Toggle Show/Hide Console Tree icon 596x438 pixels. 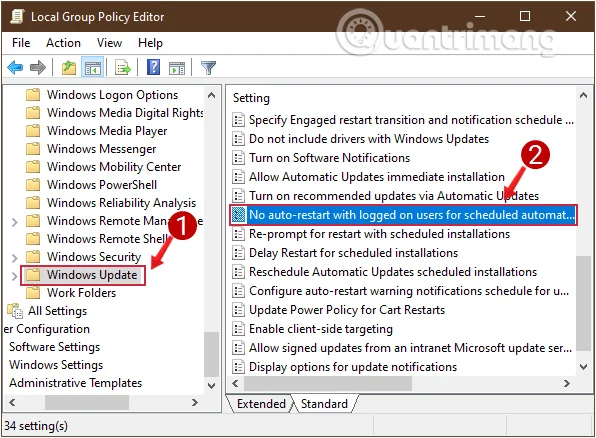pos(92,68)
